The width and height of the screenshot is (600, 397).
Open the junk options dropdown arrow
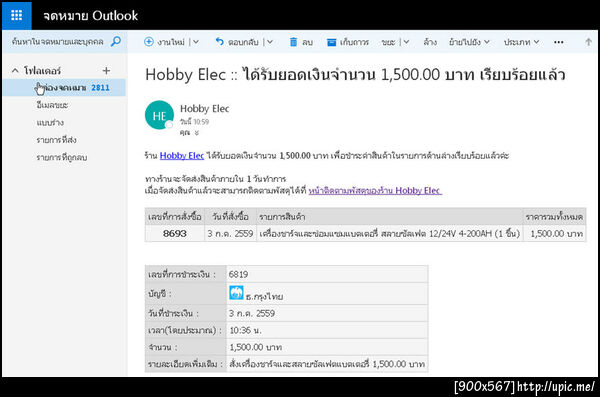click(406, 42)
